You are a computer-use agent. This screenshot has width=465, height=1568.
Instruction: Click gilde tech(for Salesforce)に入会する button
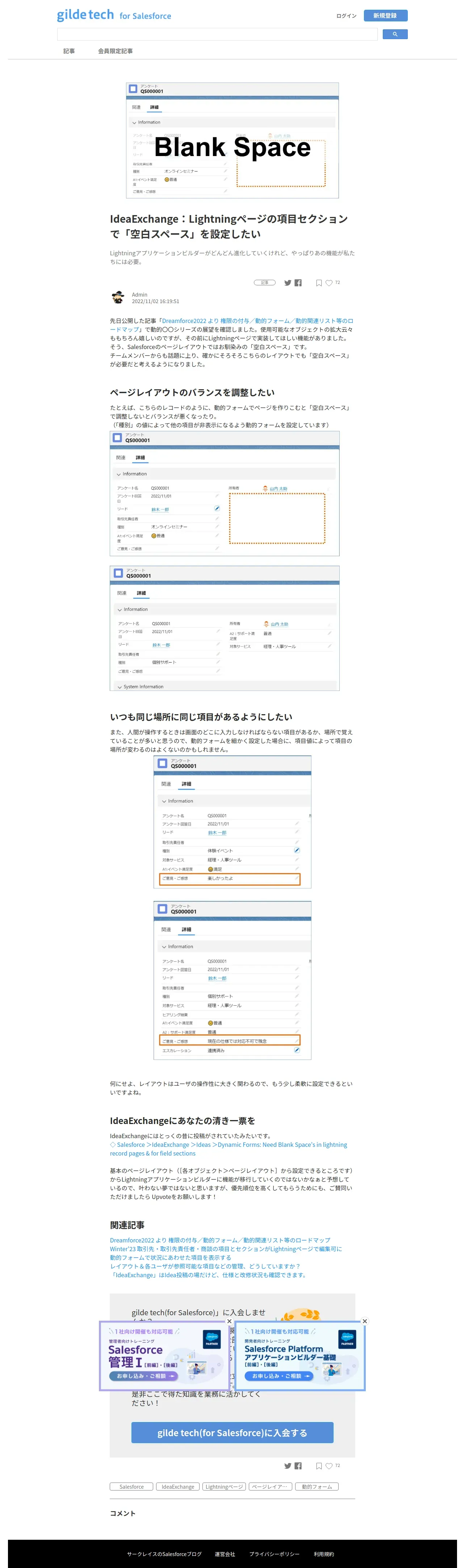click(232, 1432)
